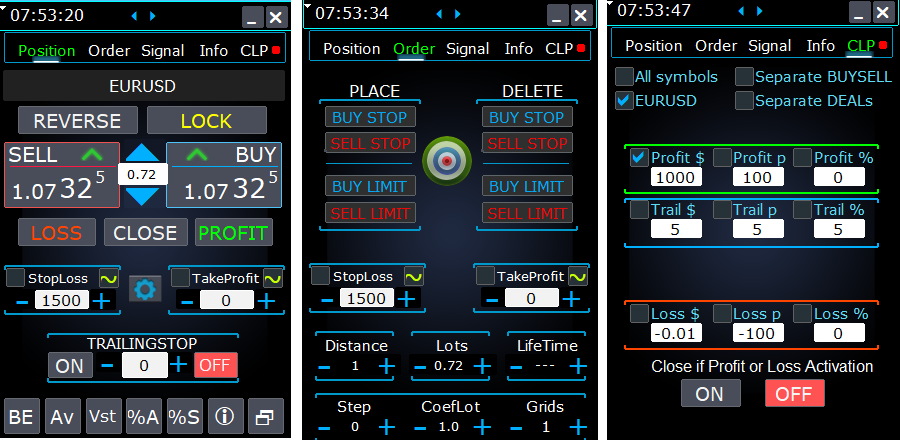
Task: Click the CLOSE button
Action: (x=145, y=232)
